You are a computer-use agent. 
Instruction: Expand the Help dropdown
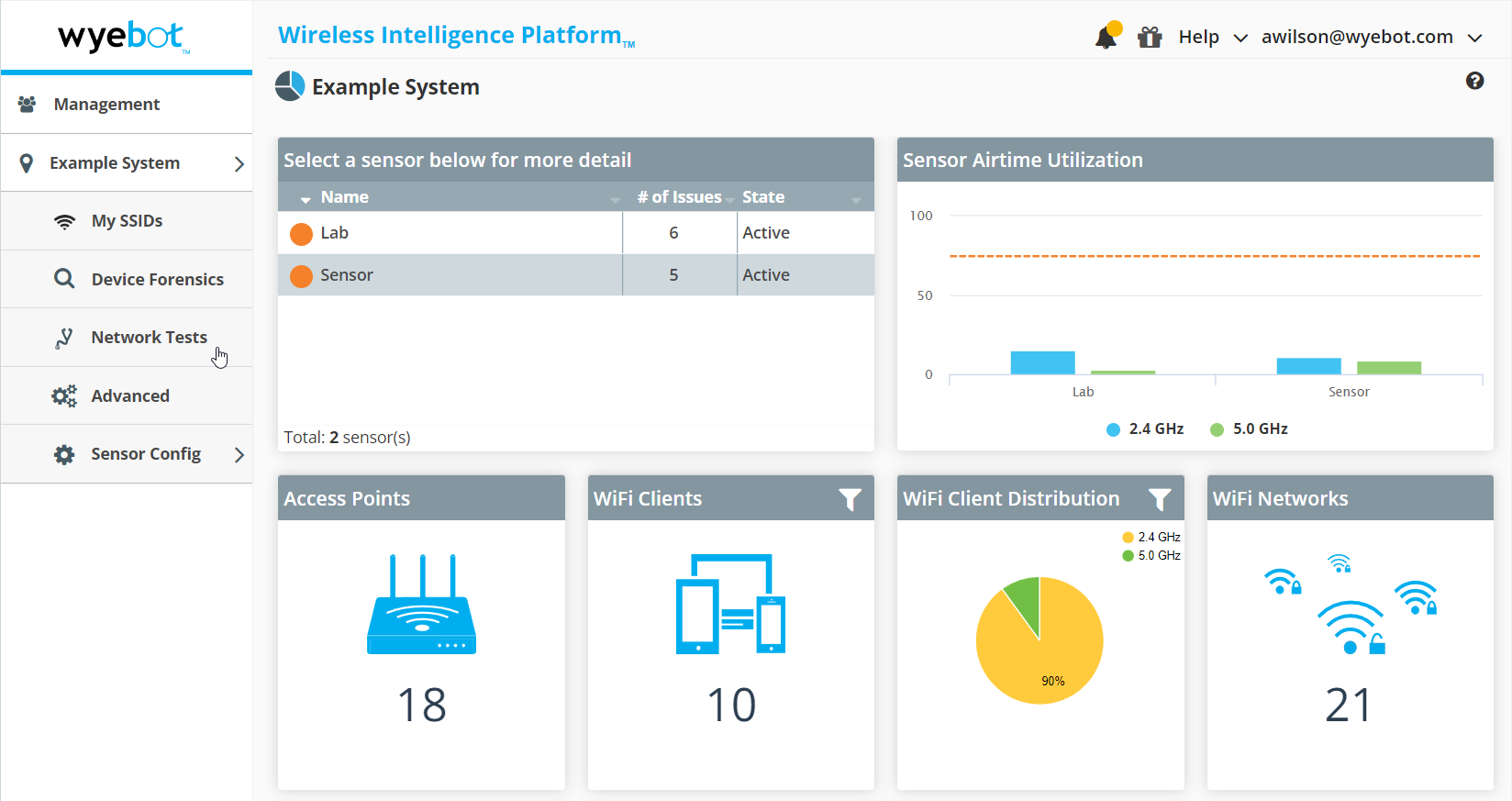1240,39
